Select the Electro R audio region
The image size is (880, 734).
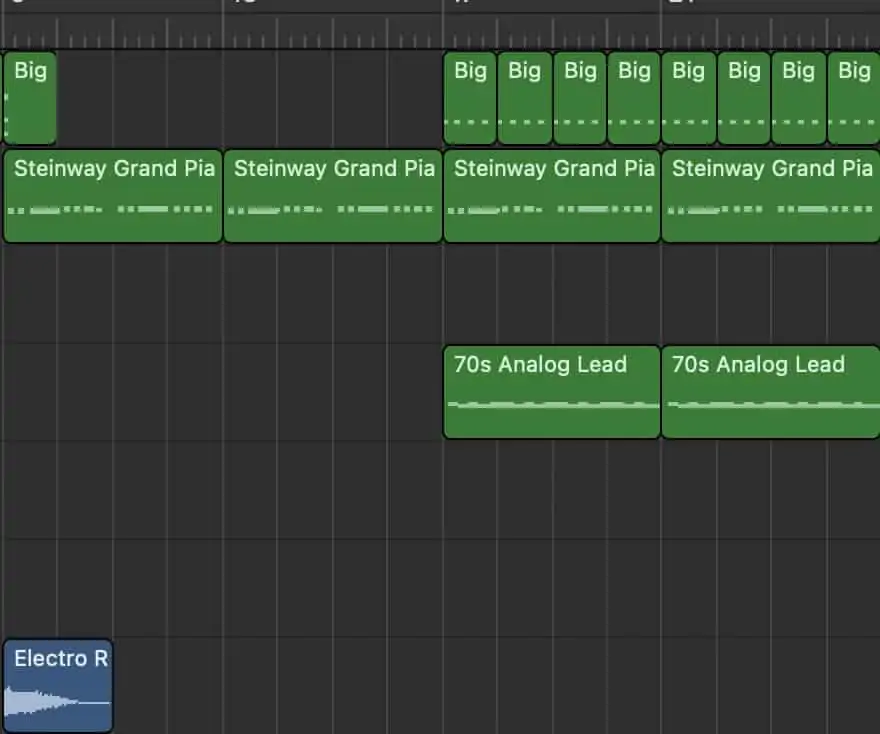coord(58,685)
